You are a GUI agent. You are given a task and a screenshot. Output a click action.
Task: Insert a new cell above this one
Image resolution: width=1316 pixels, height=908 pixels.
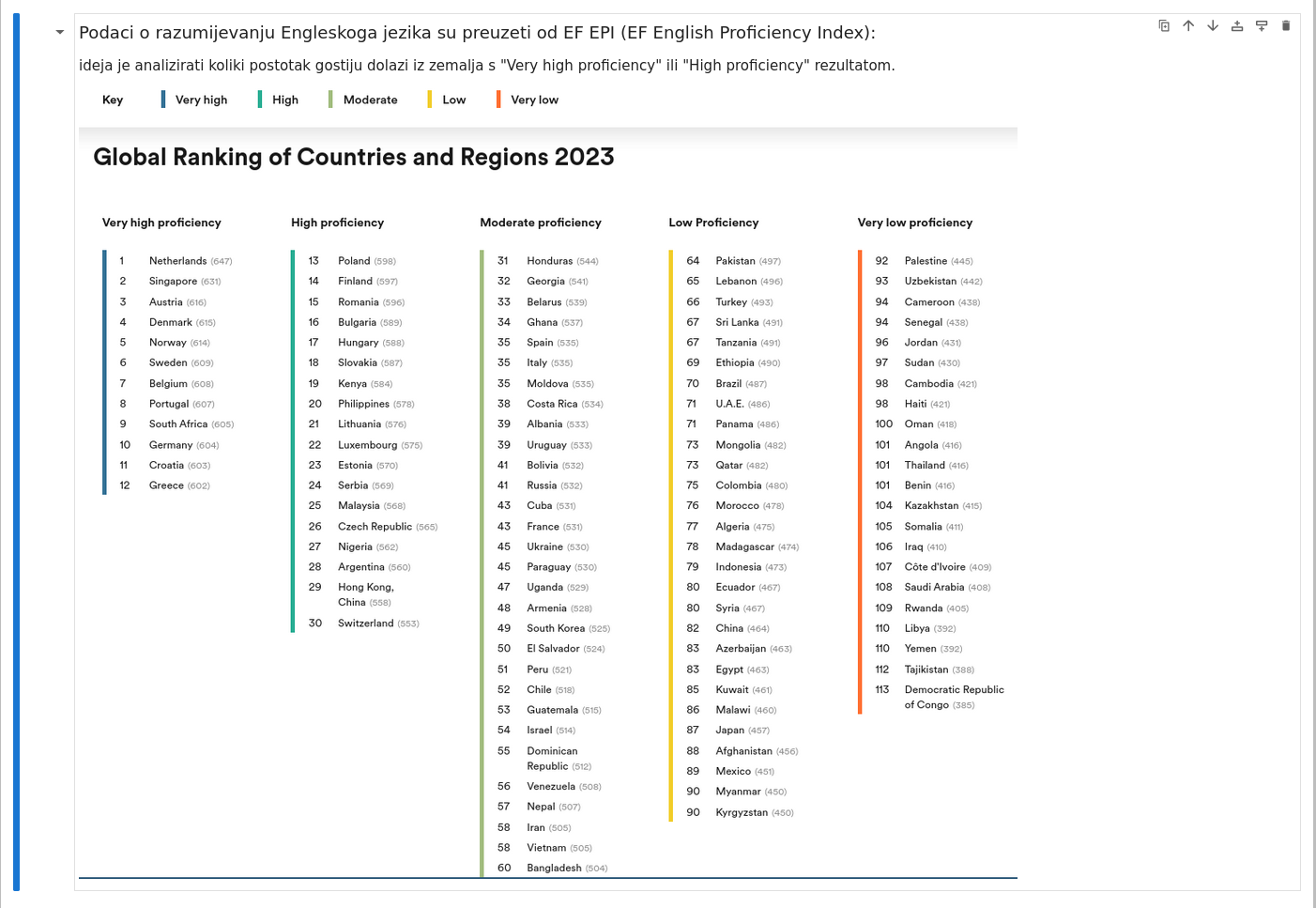1237,26
